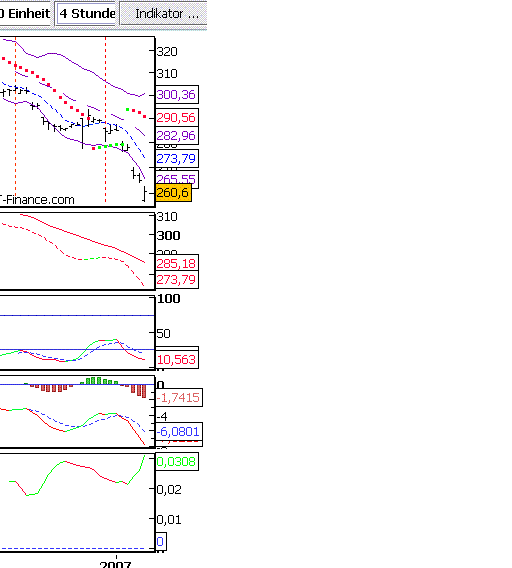Click the -1,7415 histogram value label

click(179, 398)
